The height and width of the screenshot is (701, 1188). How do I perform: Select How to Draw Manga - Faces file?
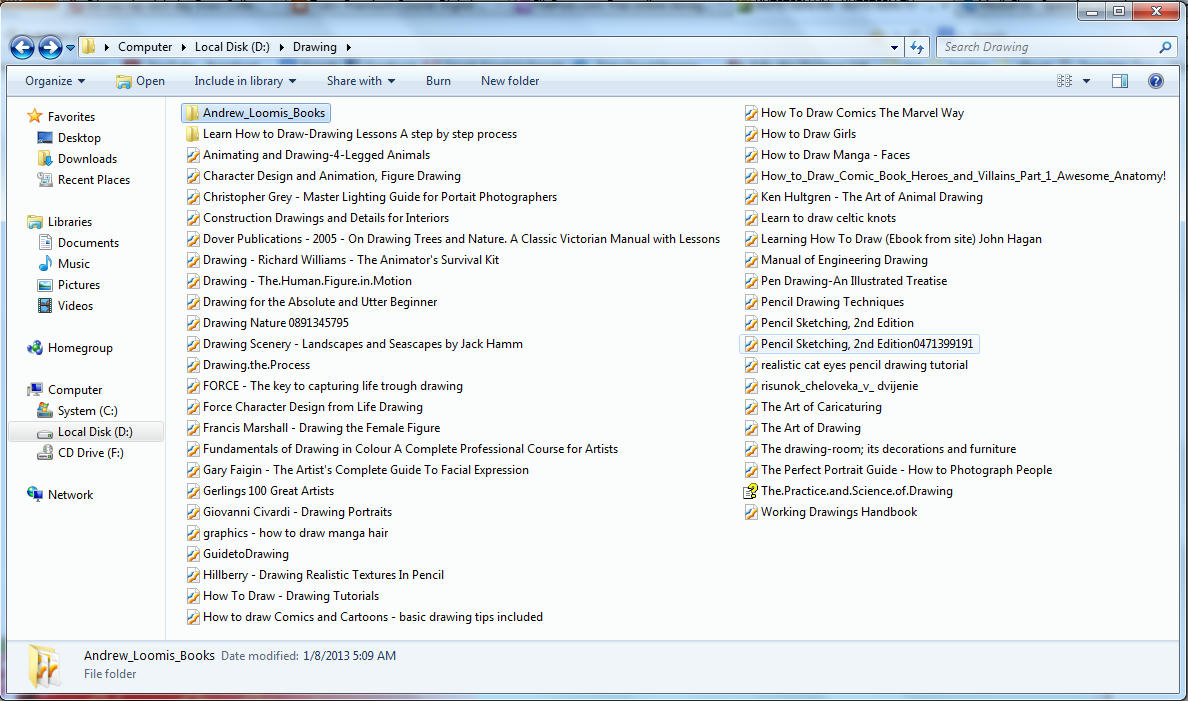tap(827, 155)
